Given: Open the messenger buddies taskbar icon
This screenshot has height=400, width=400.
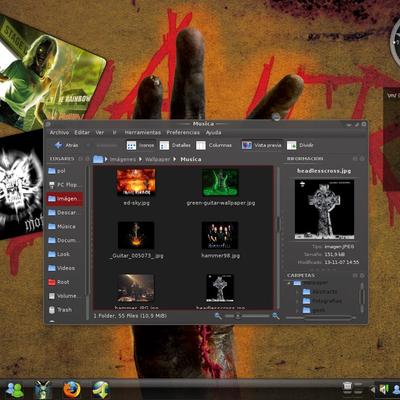Looking at the screenshot, I should pyautogui.click(x=15, y=389).
